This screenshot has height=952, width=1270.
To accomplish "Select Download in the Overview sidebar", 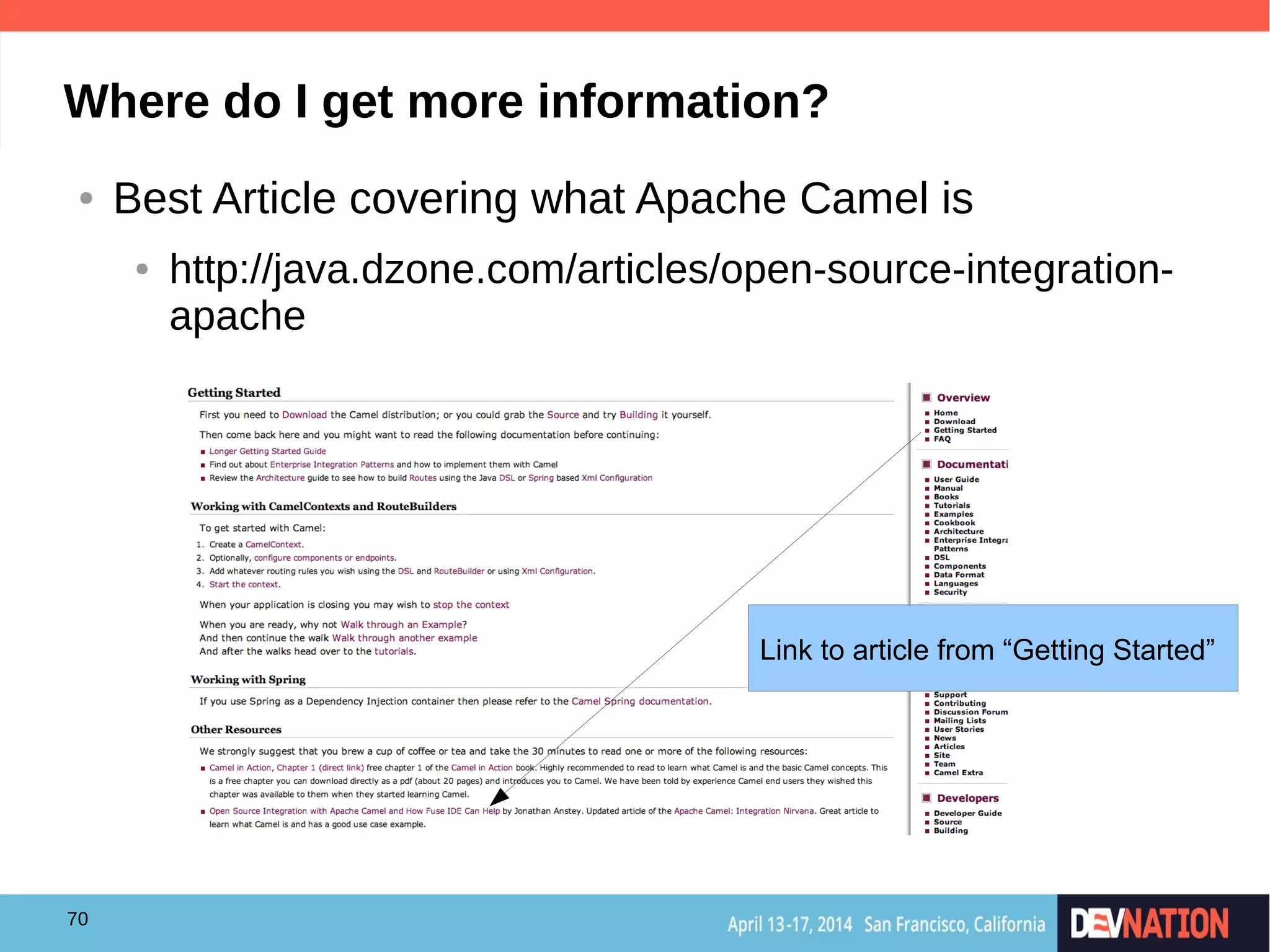I will coord(954,422).
